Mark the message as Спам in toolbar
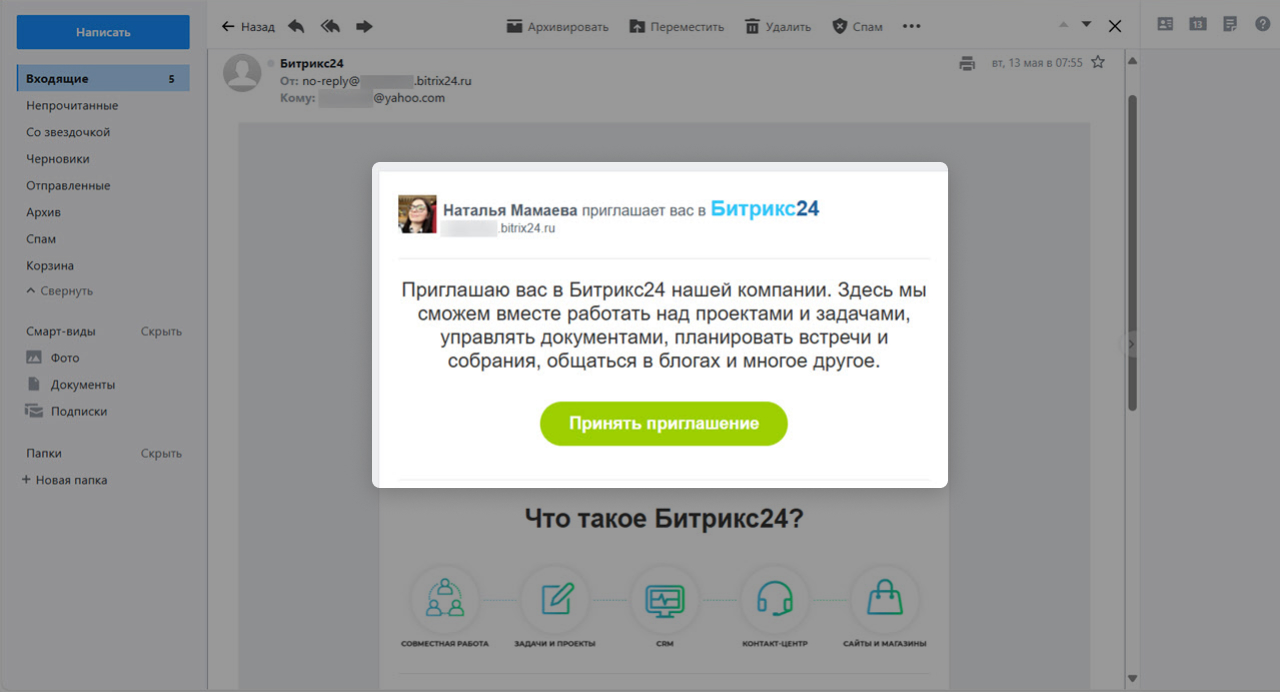1280x692 pixels. click(857, 26)
